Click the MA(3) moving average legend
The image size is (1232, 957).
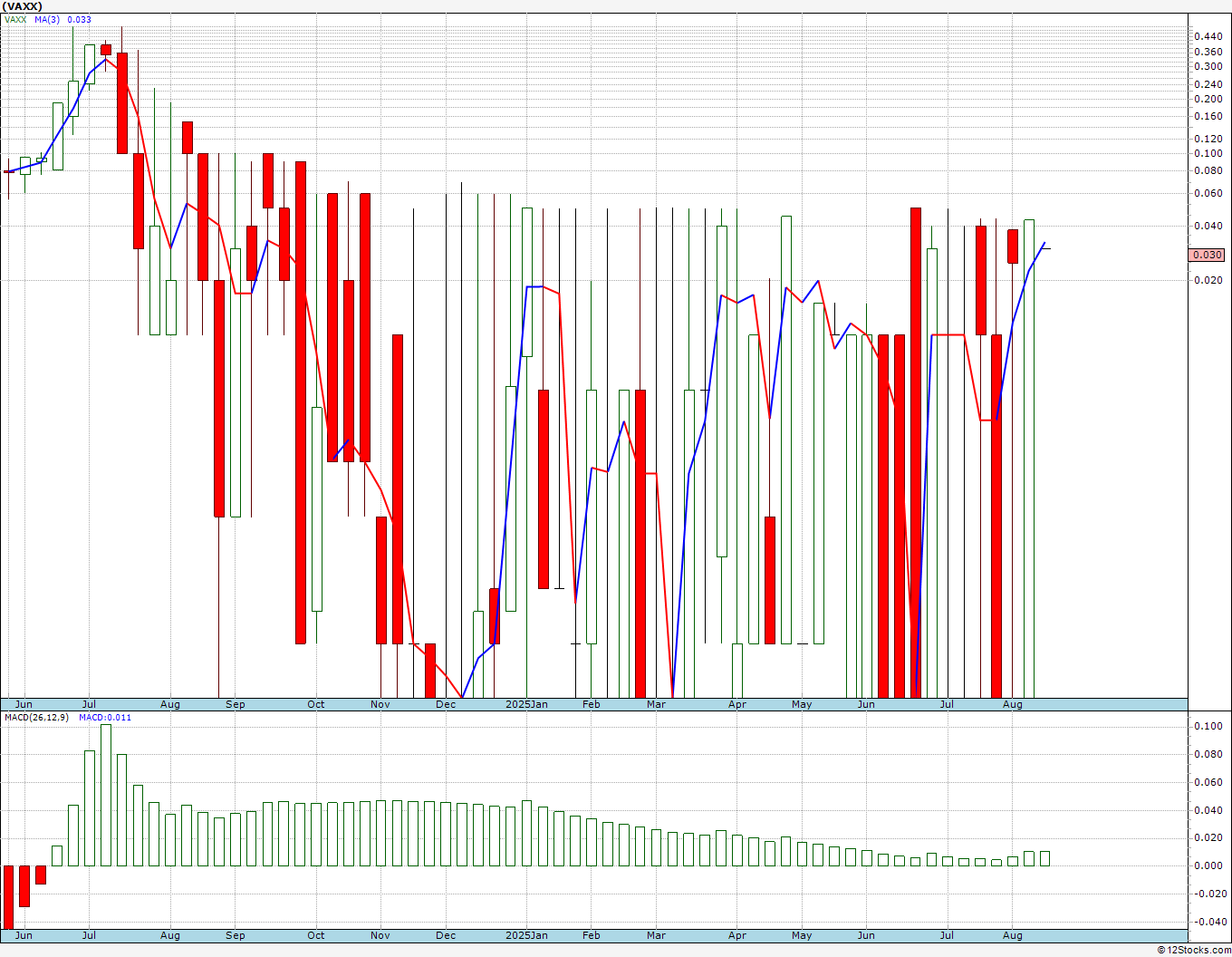(63, 19)
